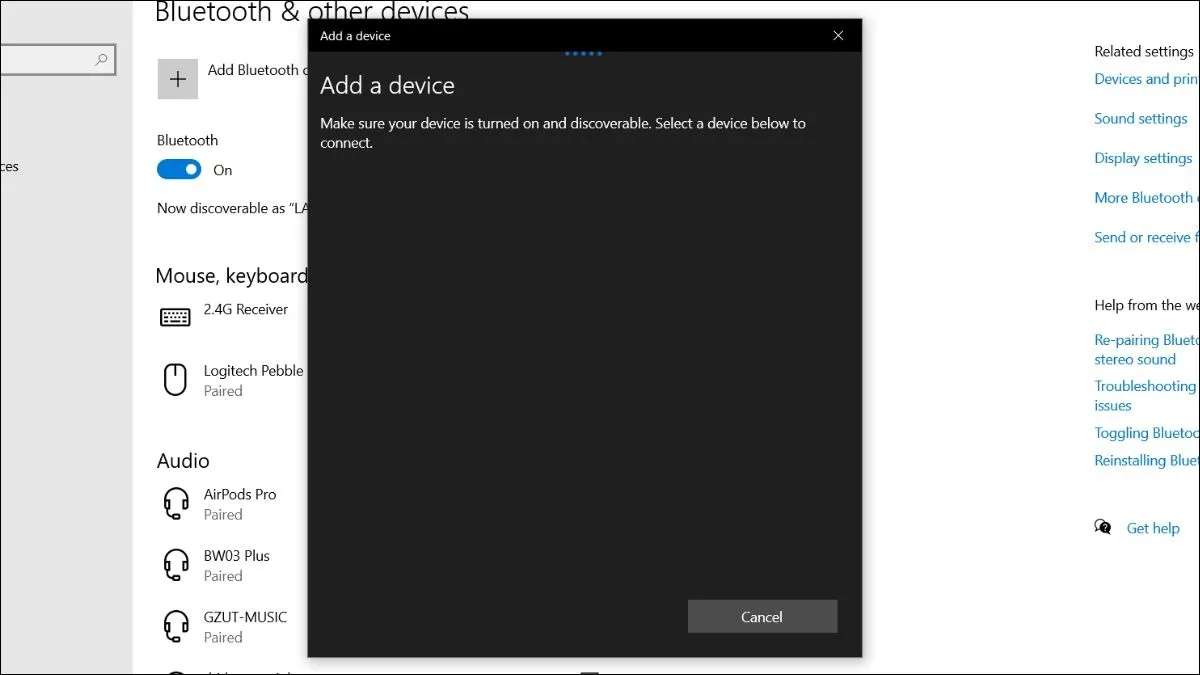1200x675 pixels.
Task: Open Sound settings link
Action: (1140, 118)
